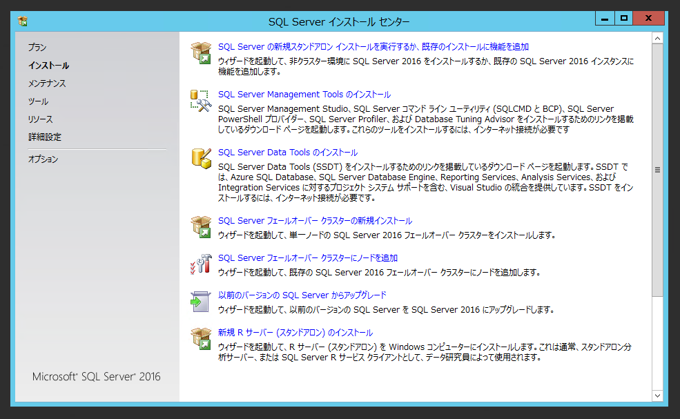Switch to the ツール page
The height and width of the screenshot is (419, 680).
pos(38,101)
